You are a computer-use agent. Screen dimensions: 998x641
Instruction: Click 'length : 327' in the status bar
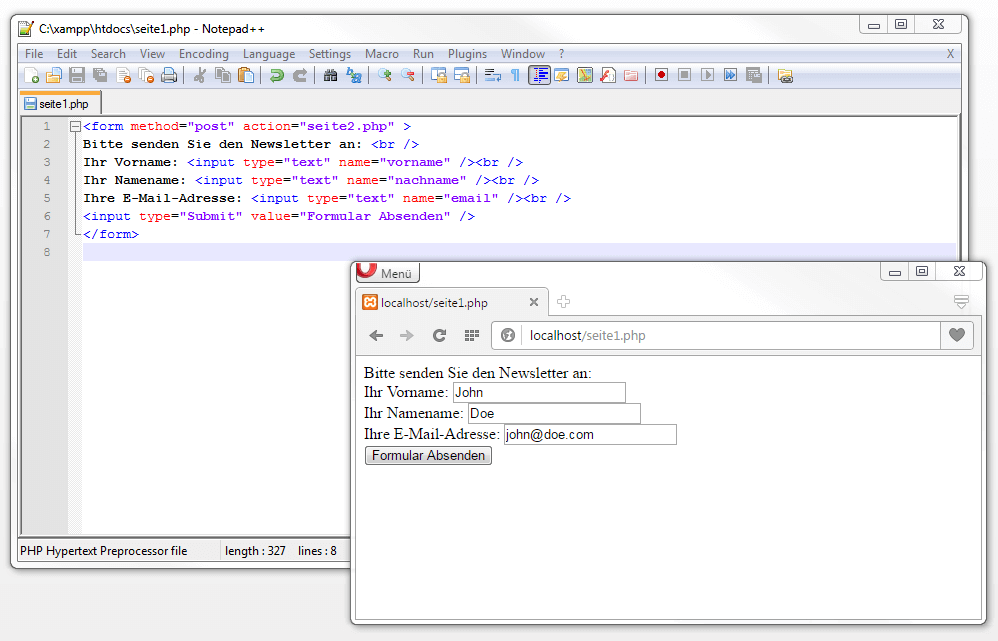click(255, 551)
